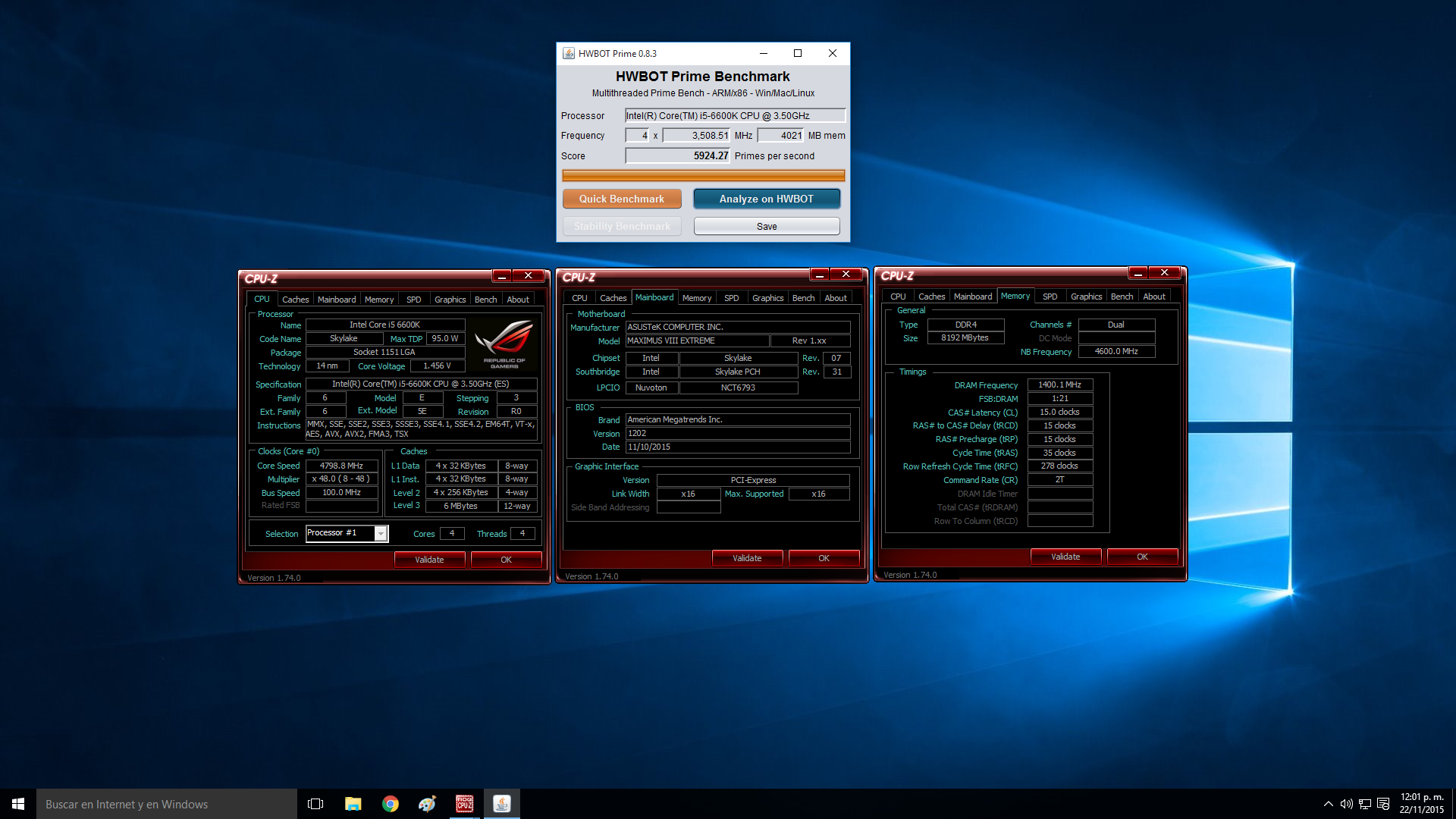This screenshot has height=819, width=1456.
Task: Open Task View from the taskbar
Action: point(315,804)
